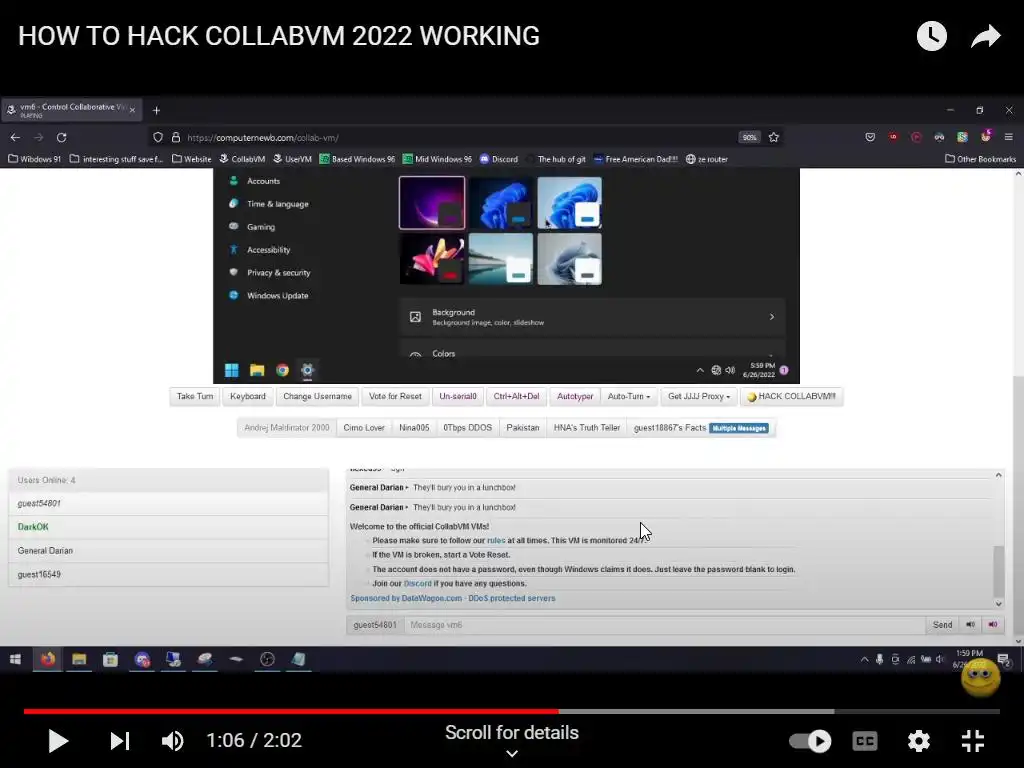Click the Keyboard button
This screenshot has height=768, width=1024.
coord(248,396)
